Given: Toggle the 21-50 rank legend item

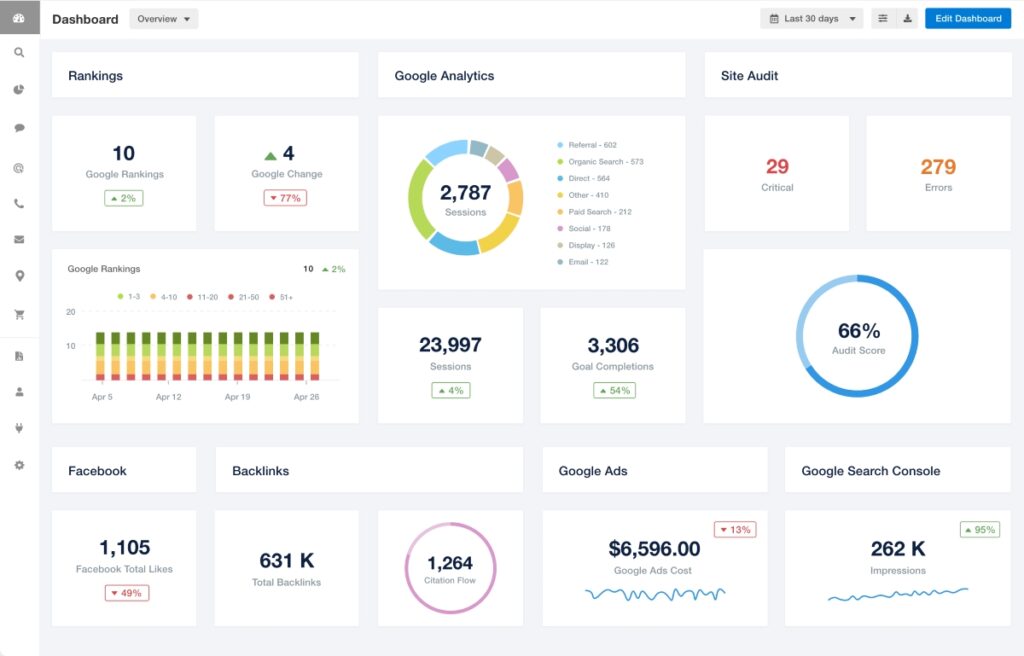Looking at the screenshot, I should [x=244, y=297].
